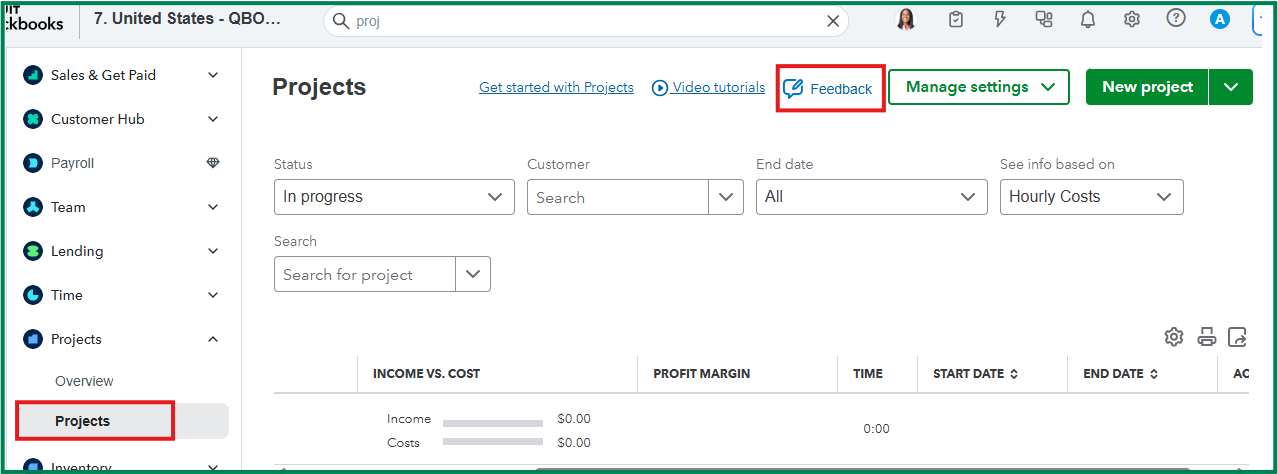
Task: Open table settings gear above columns
Action: click(x=1174, y=337)
